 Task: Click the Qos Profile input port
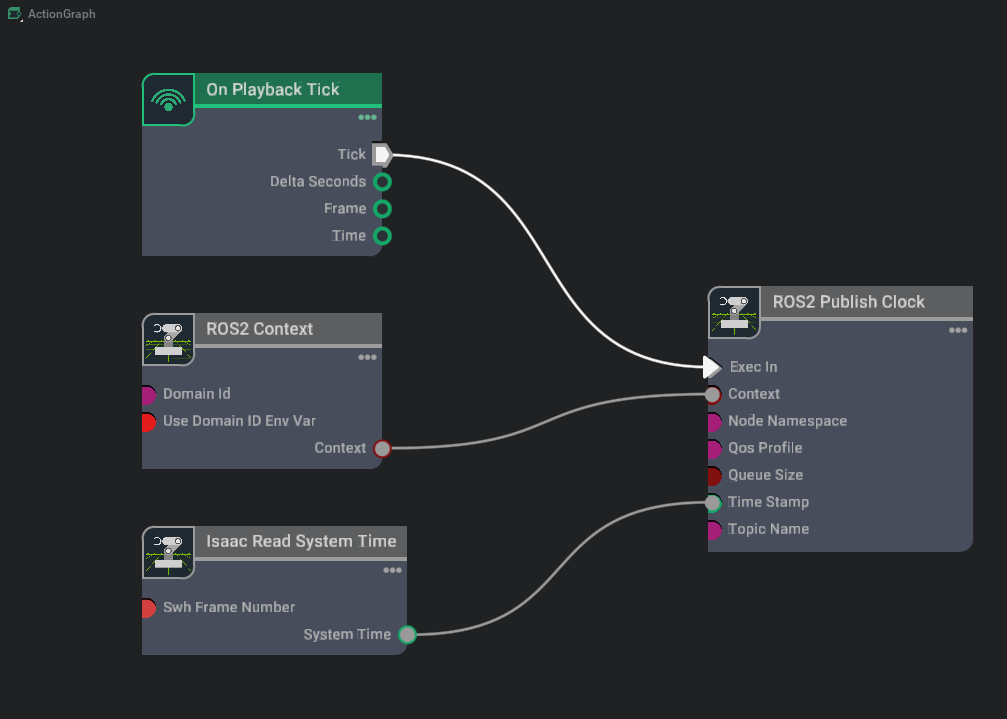click(714, 449)
